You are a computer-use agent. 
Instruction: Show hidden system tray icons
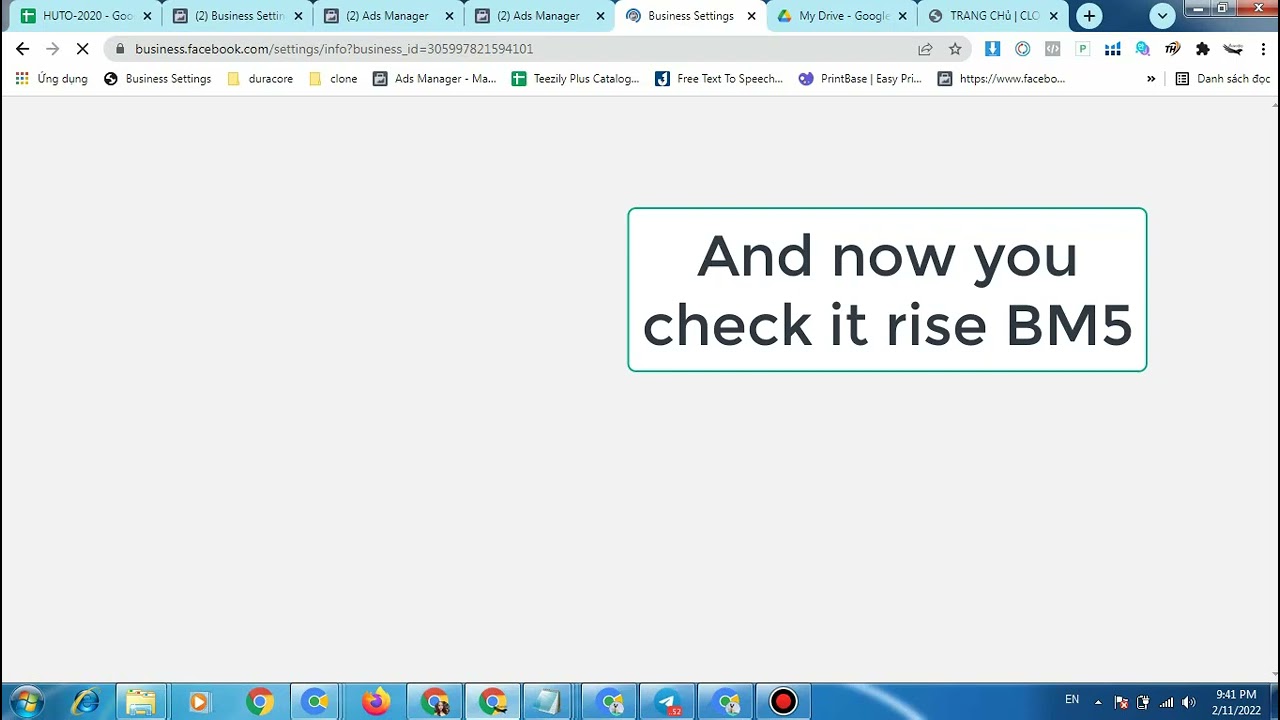1098,702
